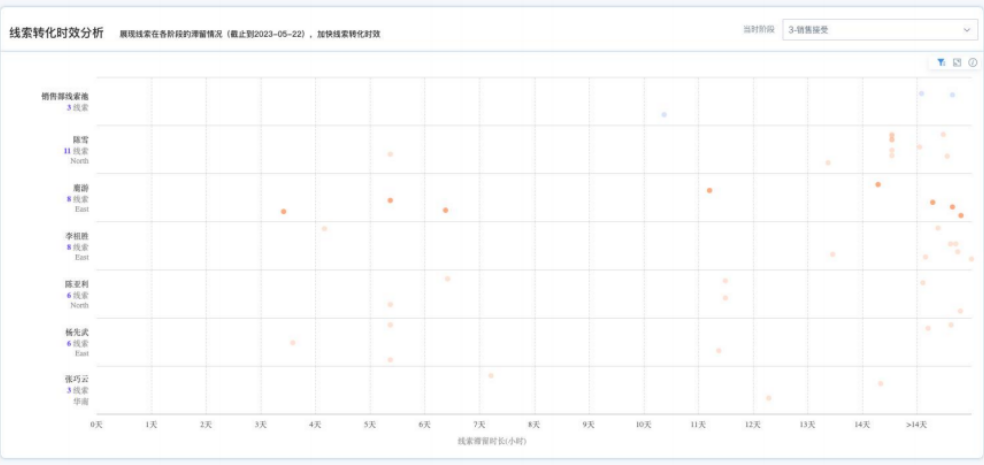984x465 pixels.
Task: Open the chart filter icon
Action: pyautogui.click(x=941, y=62)
